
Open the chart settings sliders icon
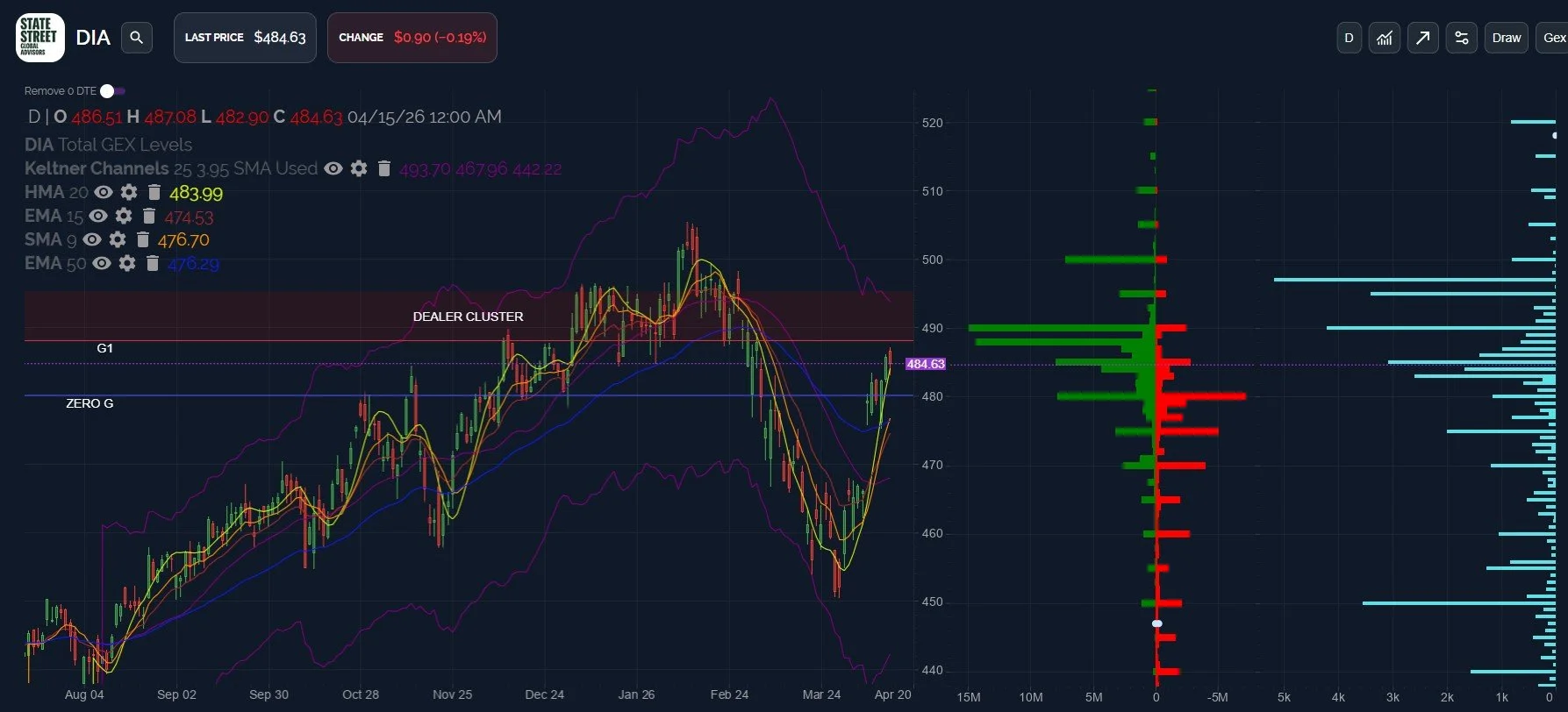[1462, 38]
